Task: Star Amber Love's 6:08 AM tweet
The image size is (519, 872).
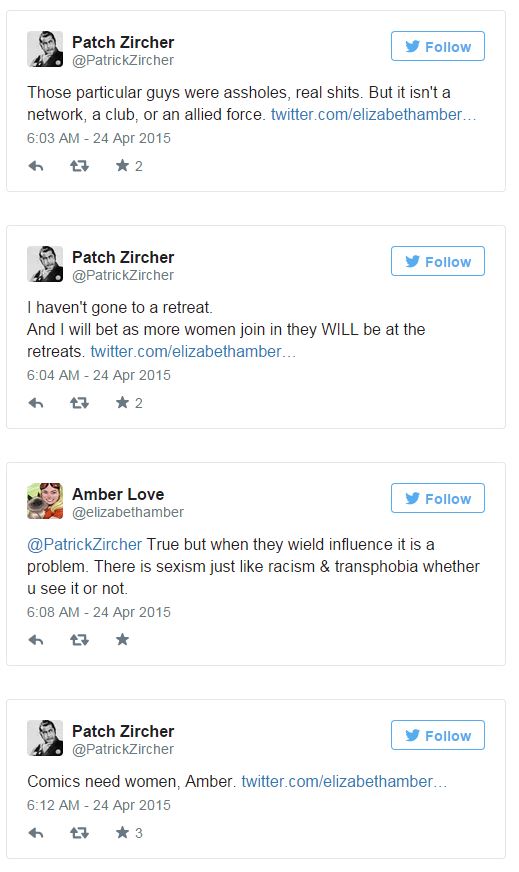Action: click(x=122, y=639)
